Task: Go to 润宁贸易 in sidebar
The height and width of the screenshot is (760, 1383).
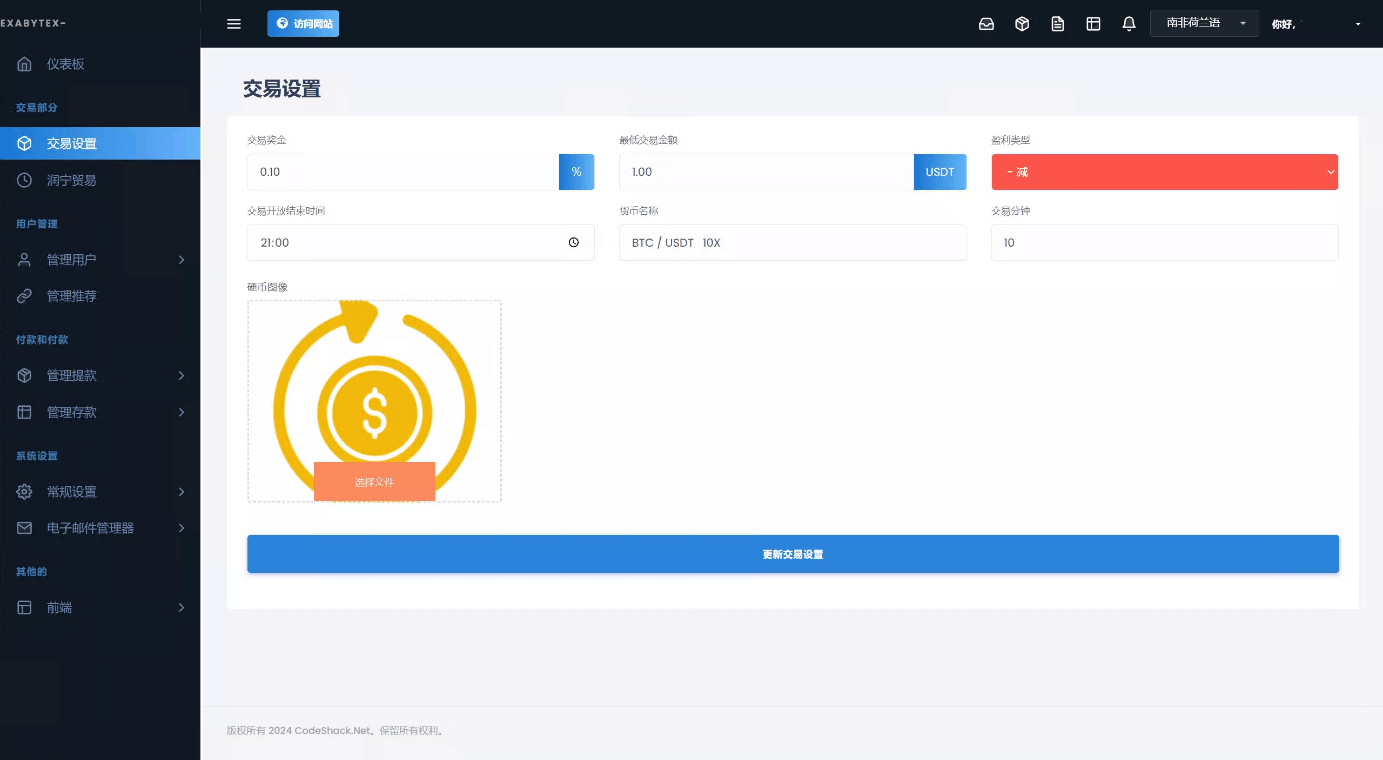Action: (71, 181)
